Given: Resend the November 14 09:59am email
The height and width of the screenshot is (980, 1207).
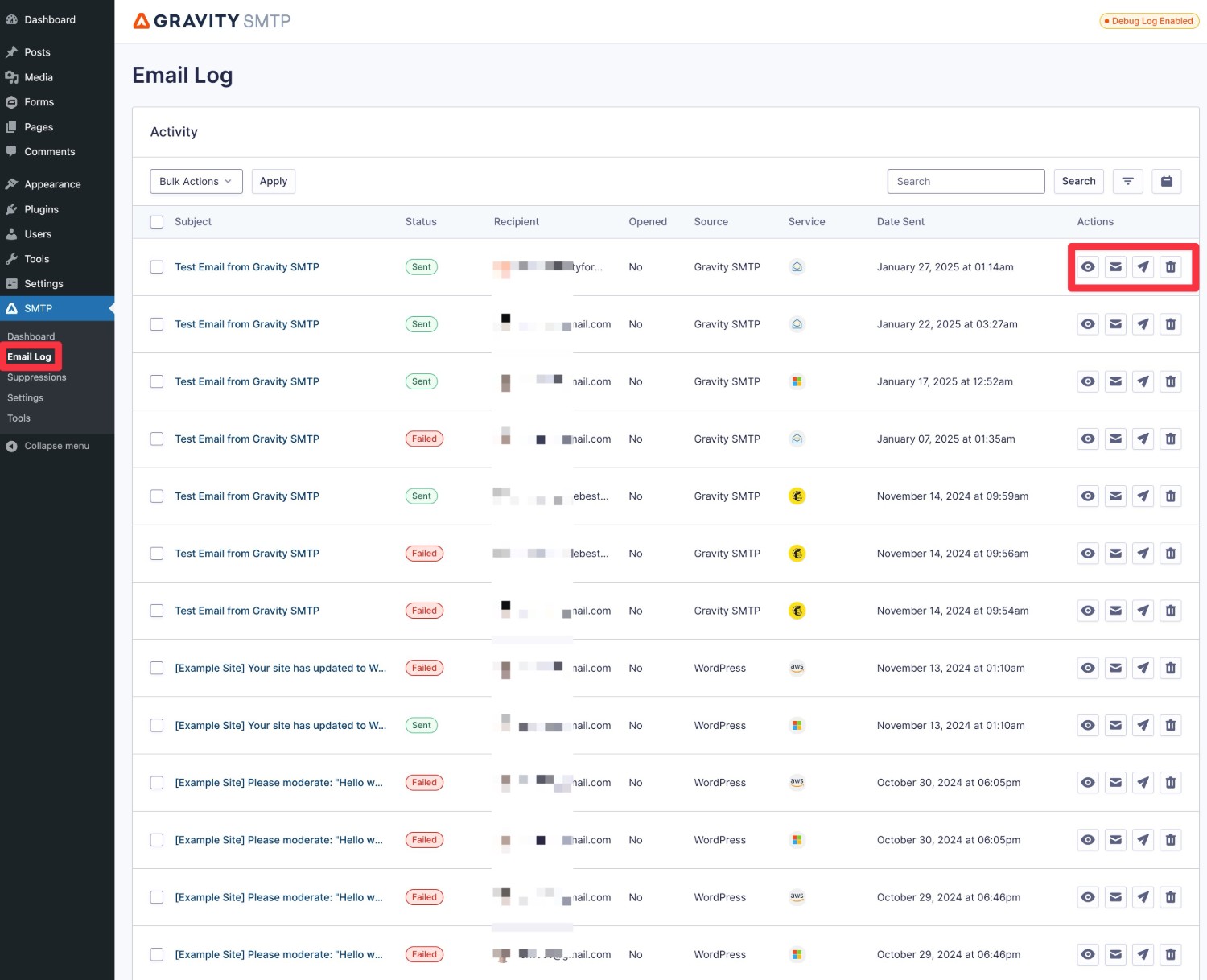Looking at the screenshot, I should [1143, 496].
